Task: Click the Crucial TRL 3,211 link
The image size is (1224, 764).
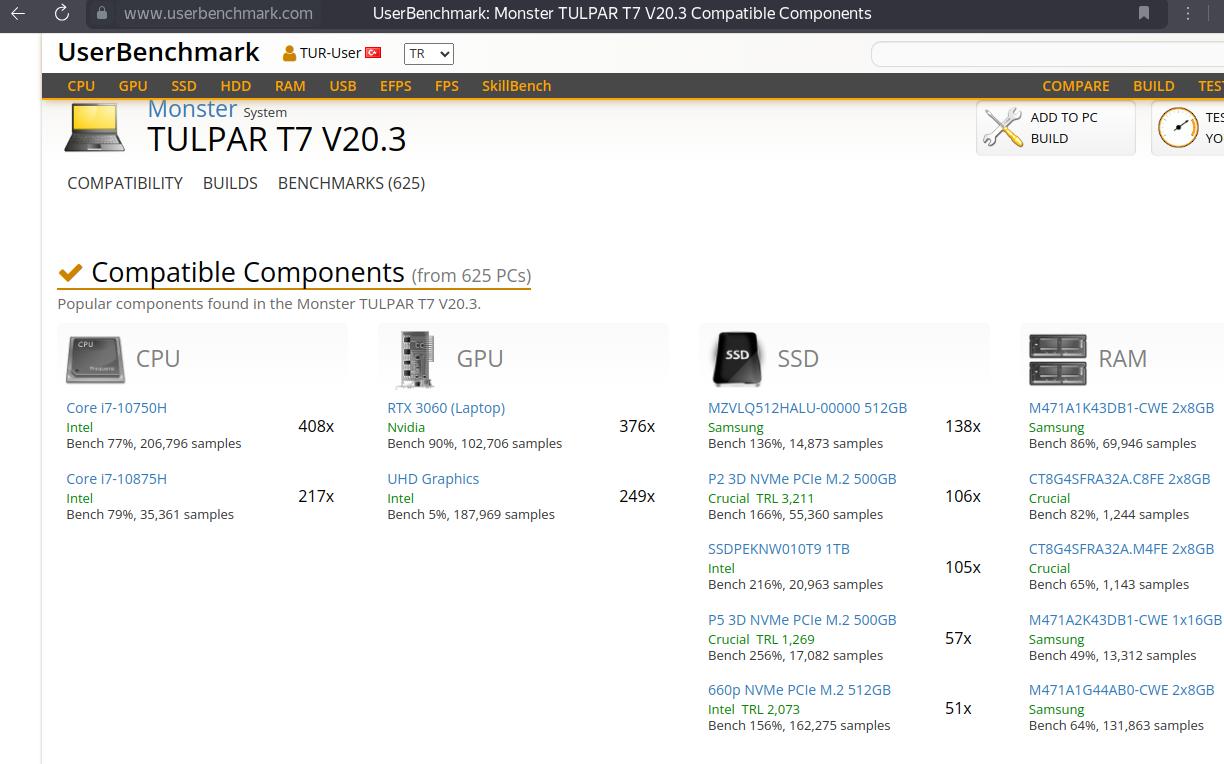Action: tap(761, 498)
